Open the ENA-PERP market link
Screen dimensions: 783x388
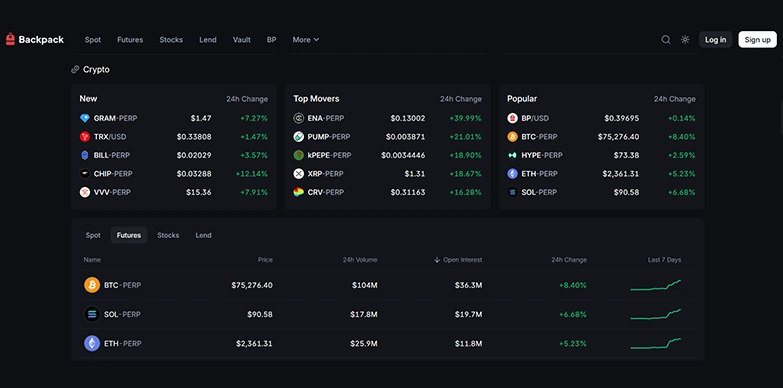[326, 118]
